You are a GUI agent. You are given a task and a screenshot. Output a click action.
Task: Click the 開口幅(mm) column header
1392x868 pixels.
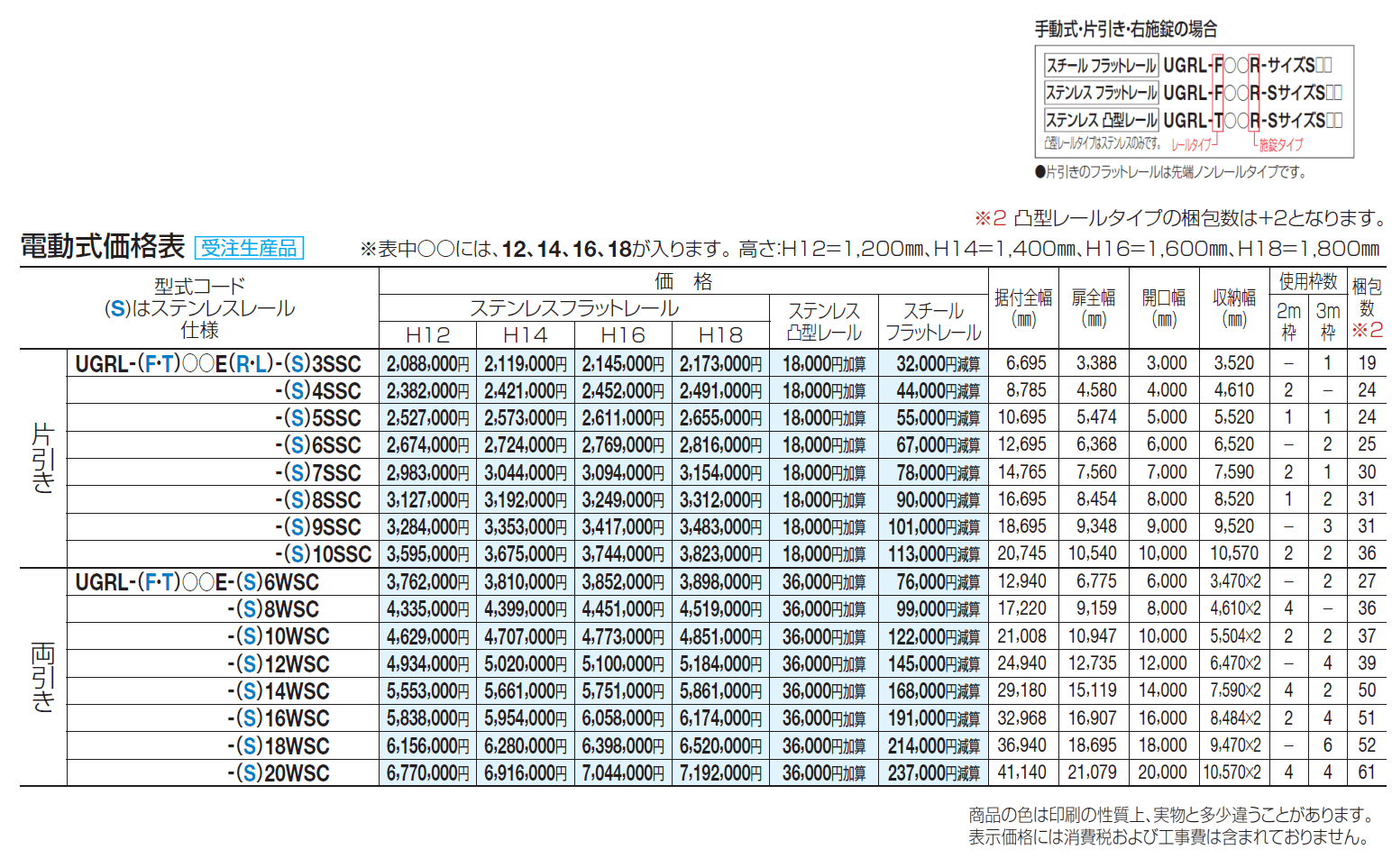[1163, 306]
